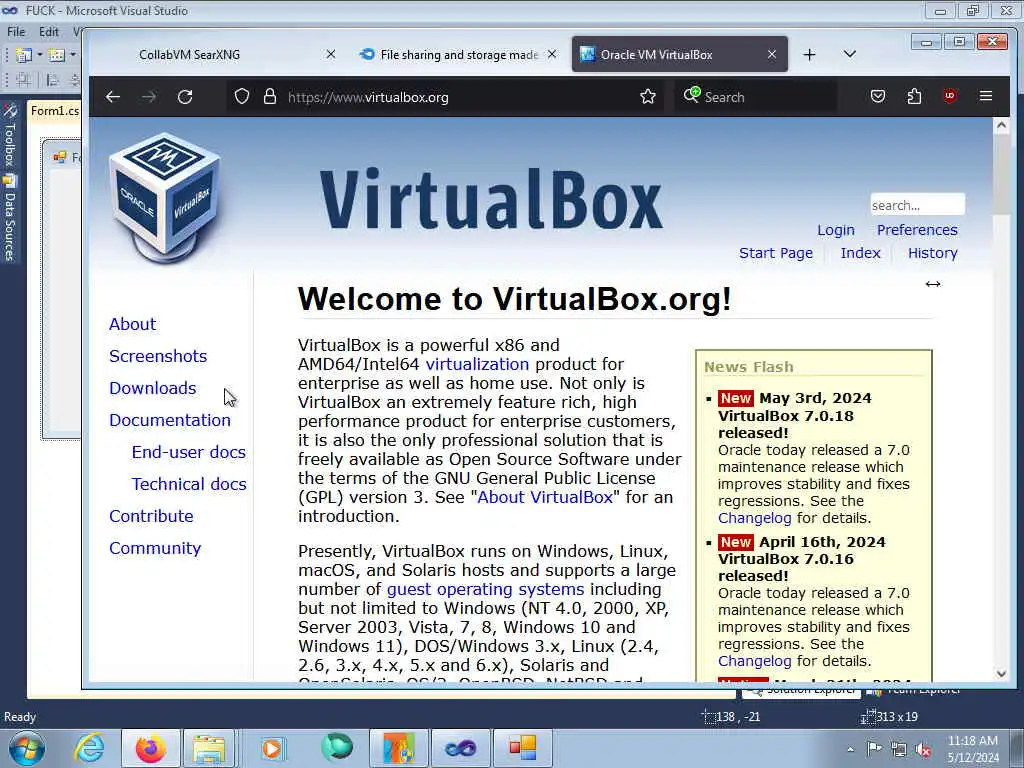Open File Explorer from the taskbar
The width and height of the screenshot is (1024, 768).
[208, 748]
